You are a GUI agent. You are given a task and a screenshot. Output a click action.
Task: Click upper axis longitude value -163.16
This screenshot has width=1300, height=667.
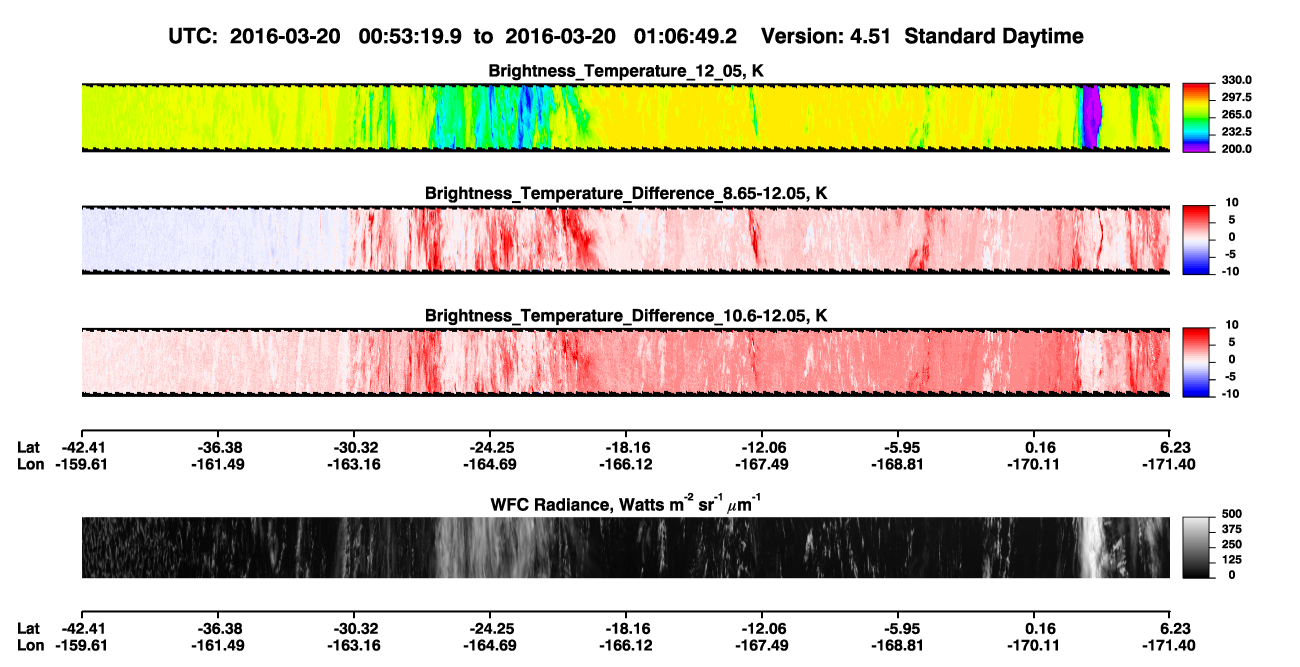coord(353,464)
